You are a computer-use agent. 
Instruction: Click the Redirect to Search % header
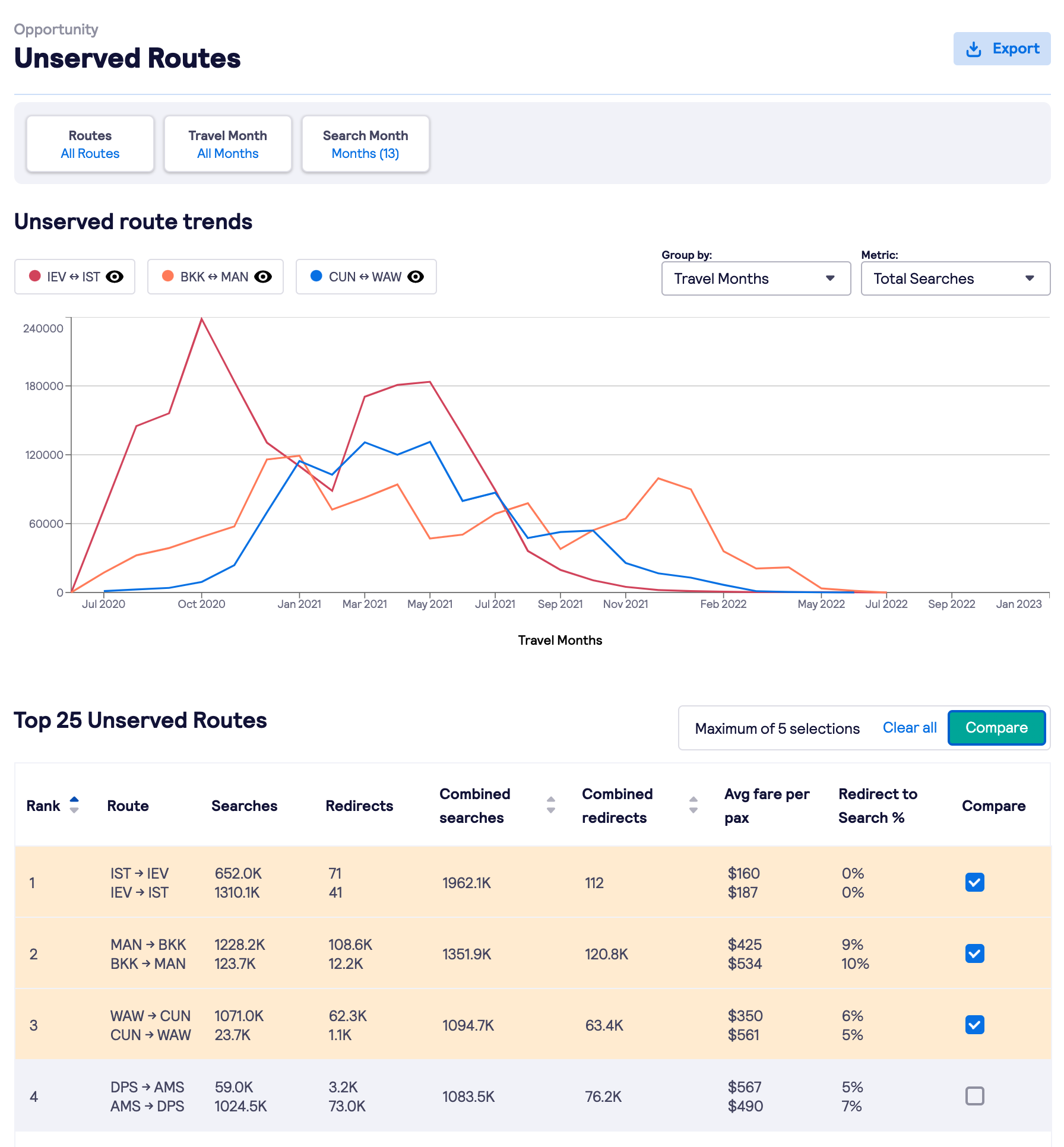[x=878, y=806]
